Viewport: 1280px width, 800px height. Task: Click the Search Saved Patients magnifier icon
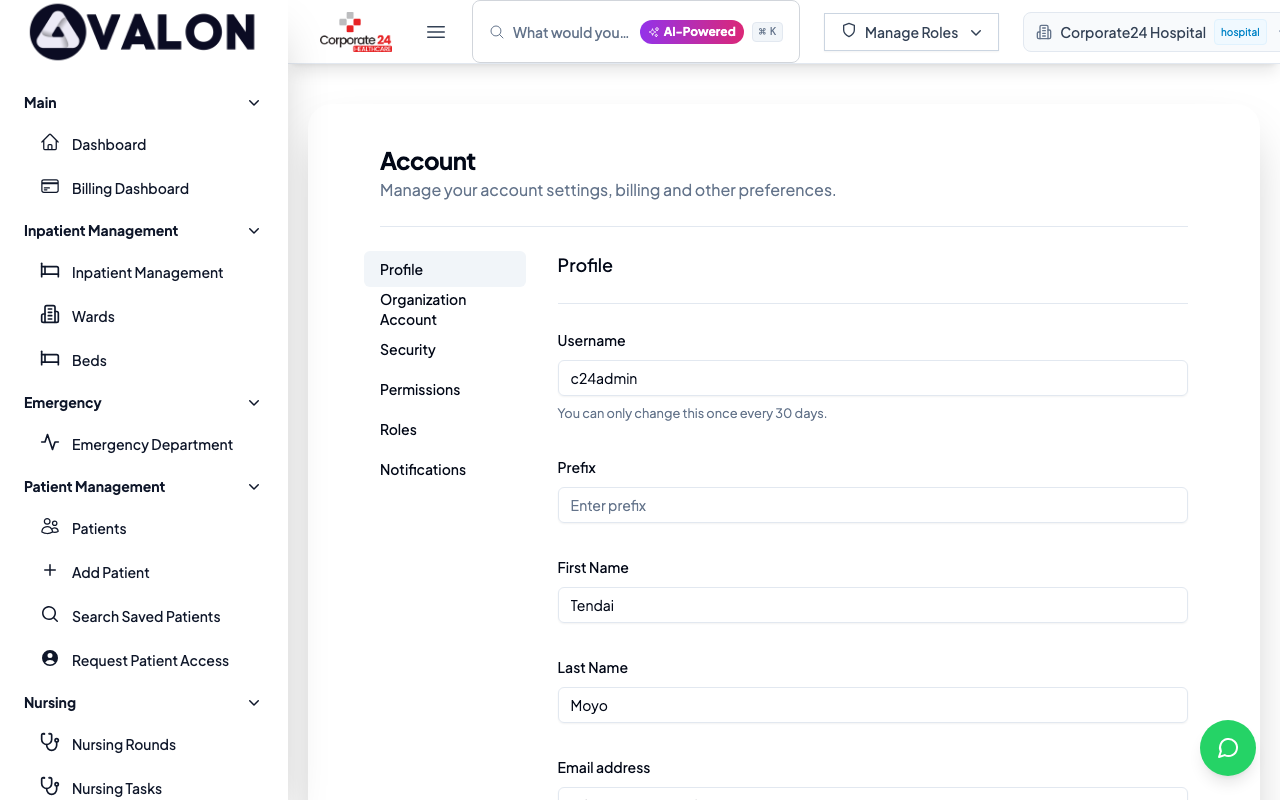tap(50, 615)
